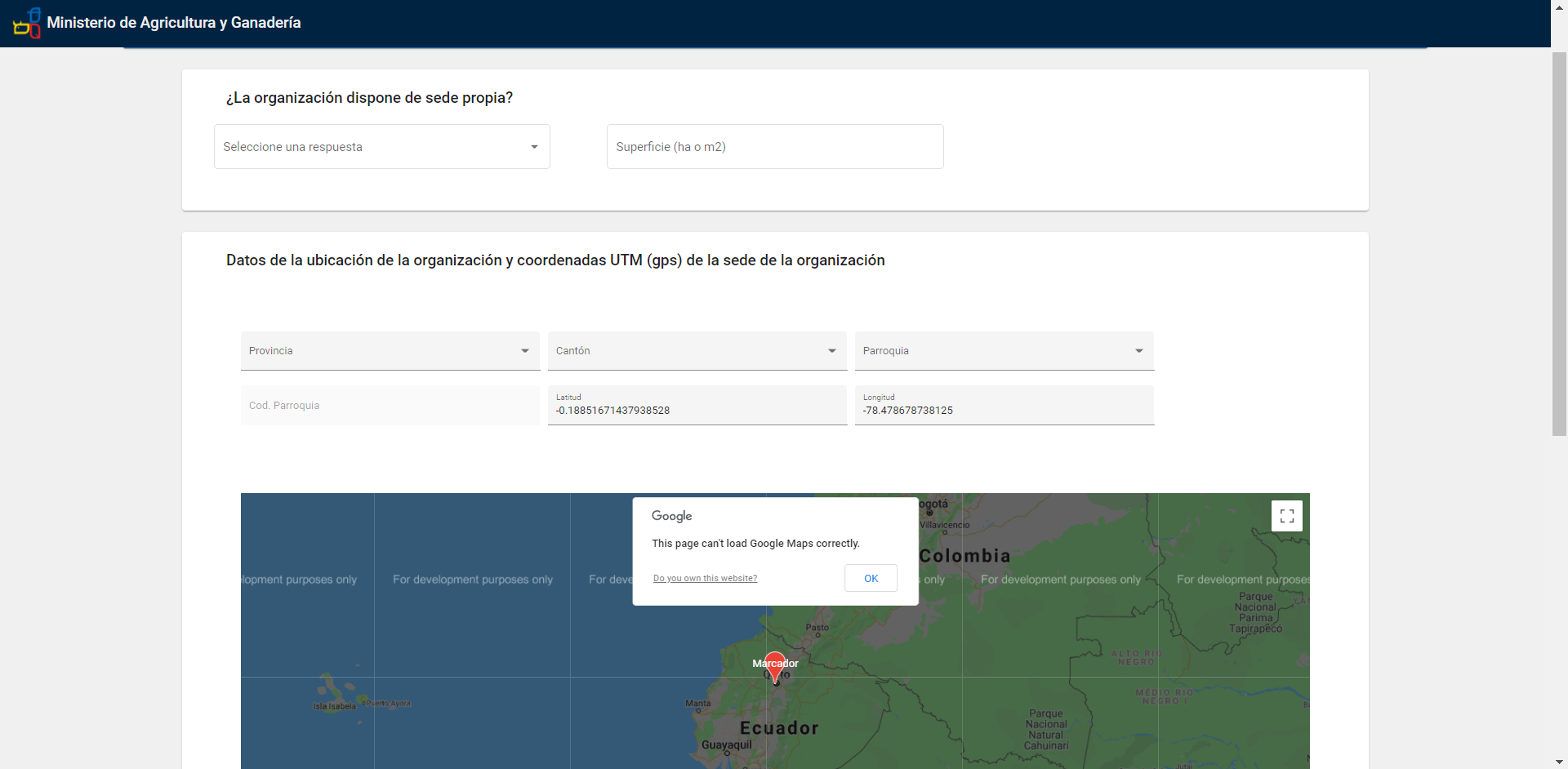The height and width of the screenshot is (769, 1568).
Task: Click the scrollbar up arrow
Action: pyautogui.click(x=1559, y=7)
